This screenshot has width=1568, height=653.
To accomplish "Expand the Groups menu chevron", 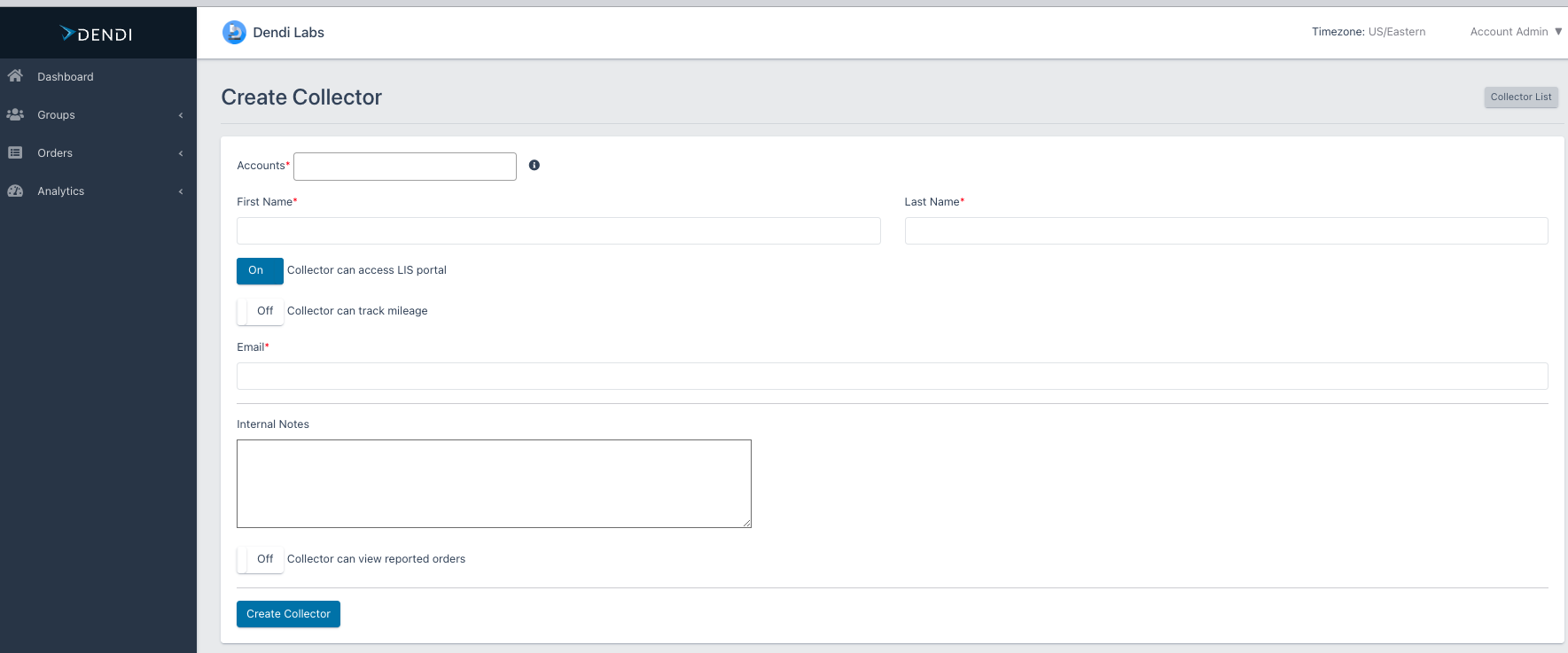I will [181, 115].
